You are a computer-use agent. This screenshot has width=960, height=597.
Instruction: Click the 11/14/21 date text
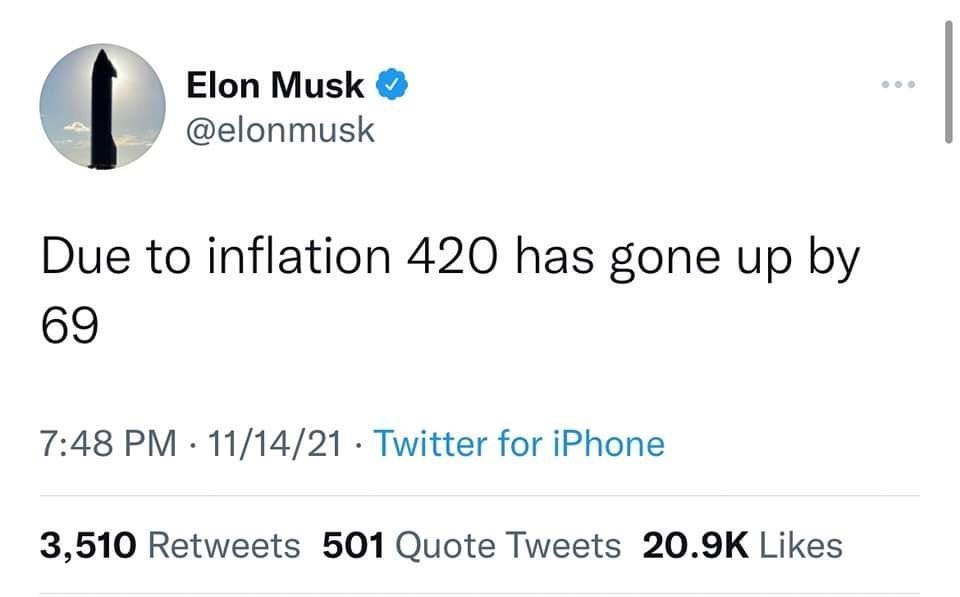pyautogui.click(x=274, y=444)
